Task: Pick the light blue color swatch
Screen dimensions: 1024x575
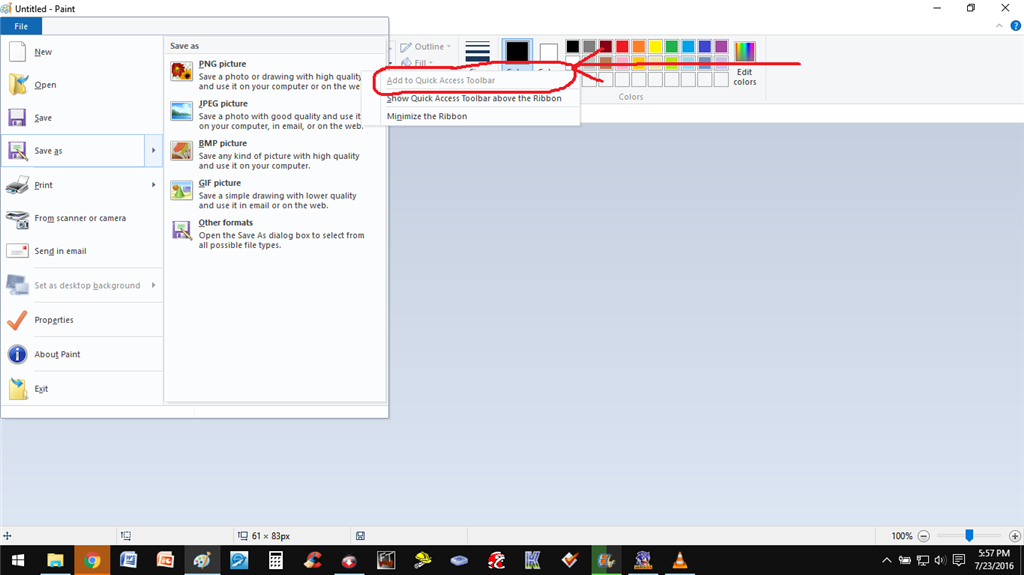Action: click(688, 46)
